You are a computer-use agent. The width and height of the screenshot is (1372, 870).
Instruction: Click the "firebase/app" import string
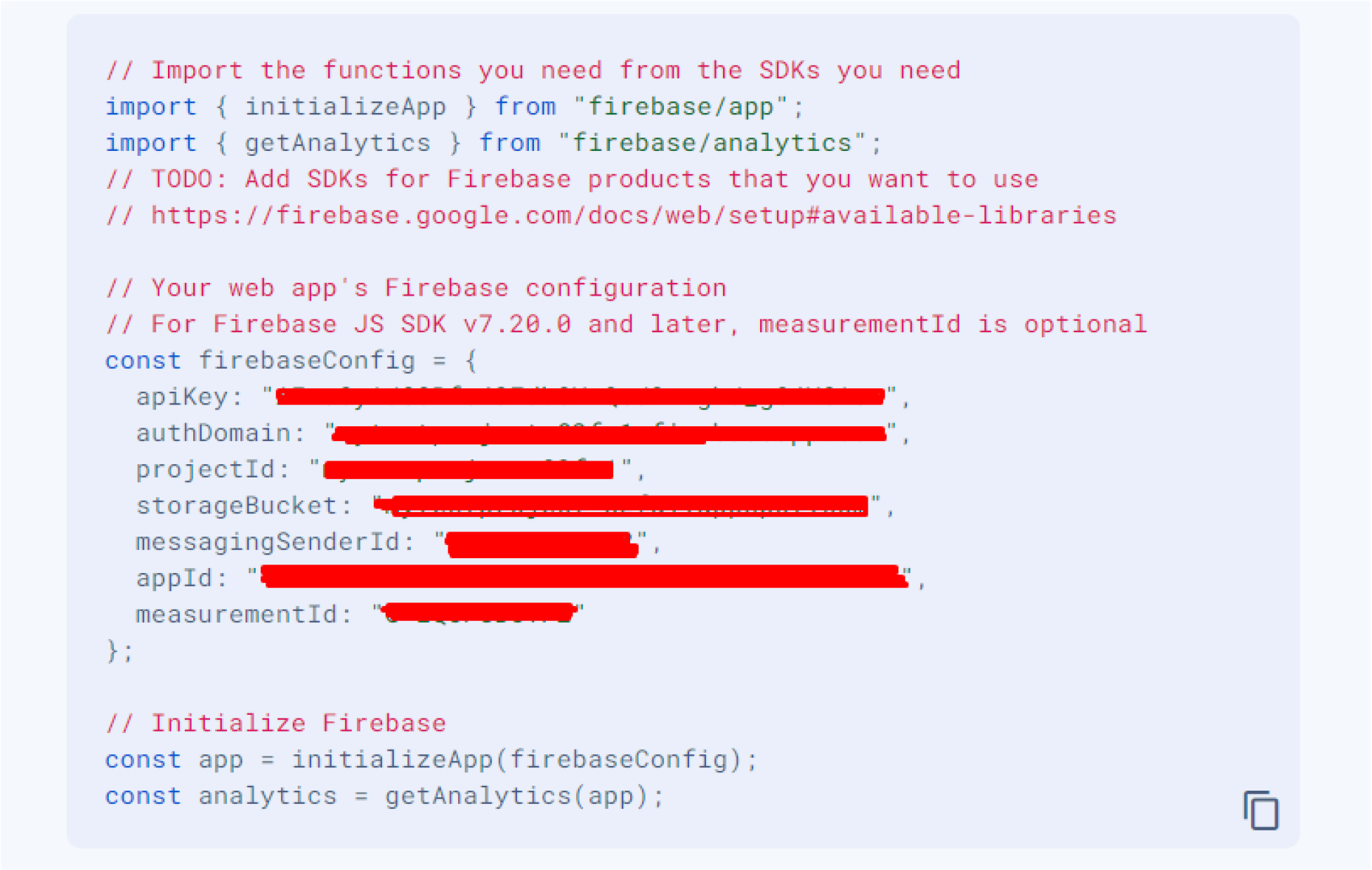(x=680, y=107)
